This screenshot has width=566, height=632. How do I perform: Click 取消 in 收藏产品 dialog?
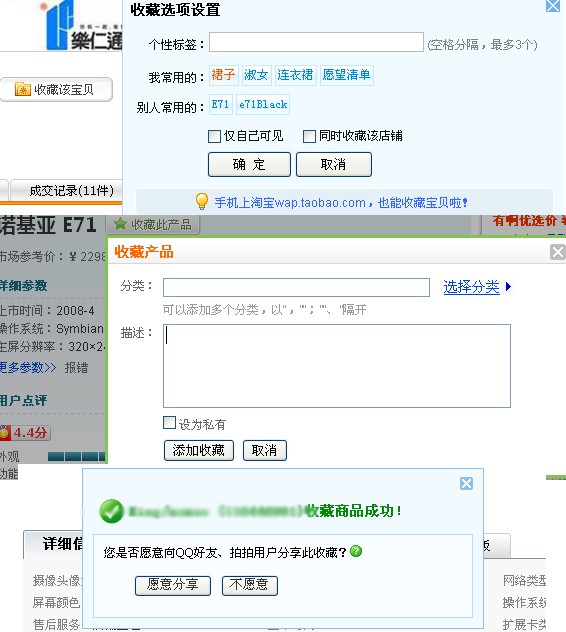pos(265,450)
